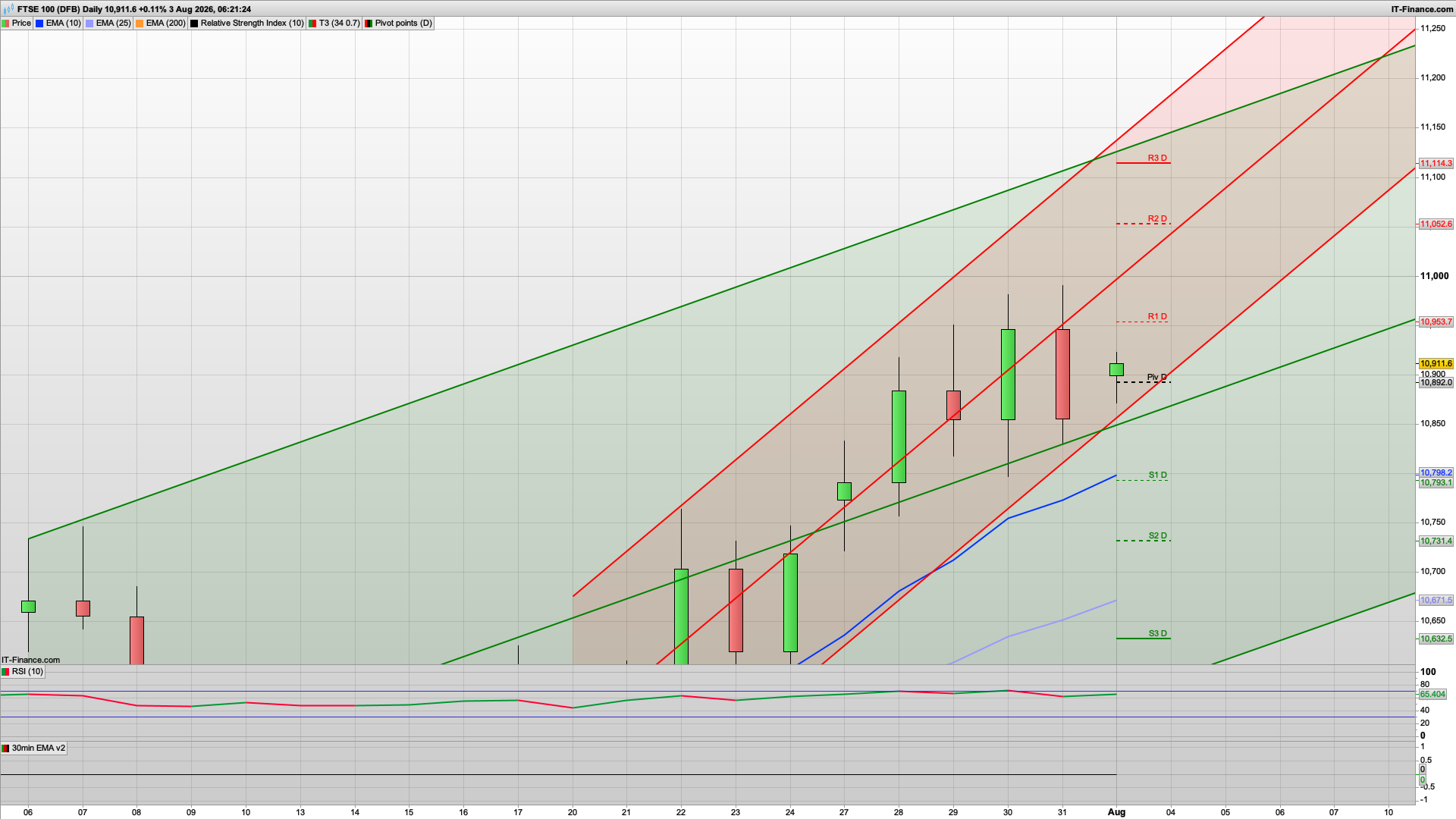Click the EMA (200) indicator label text
The width and height of the screenshot is (1456, 819).
[165, 24]
